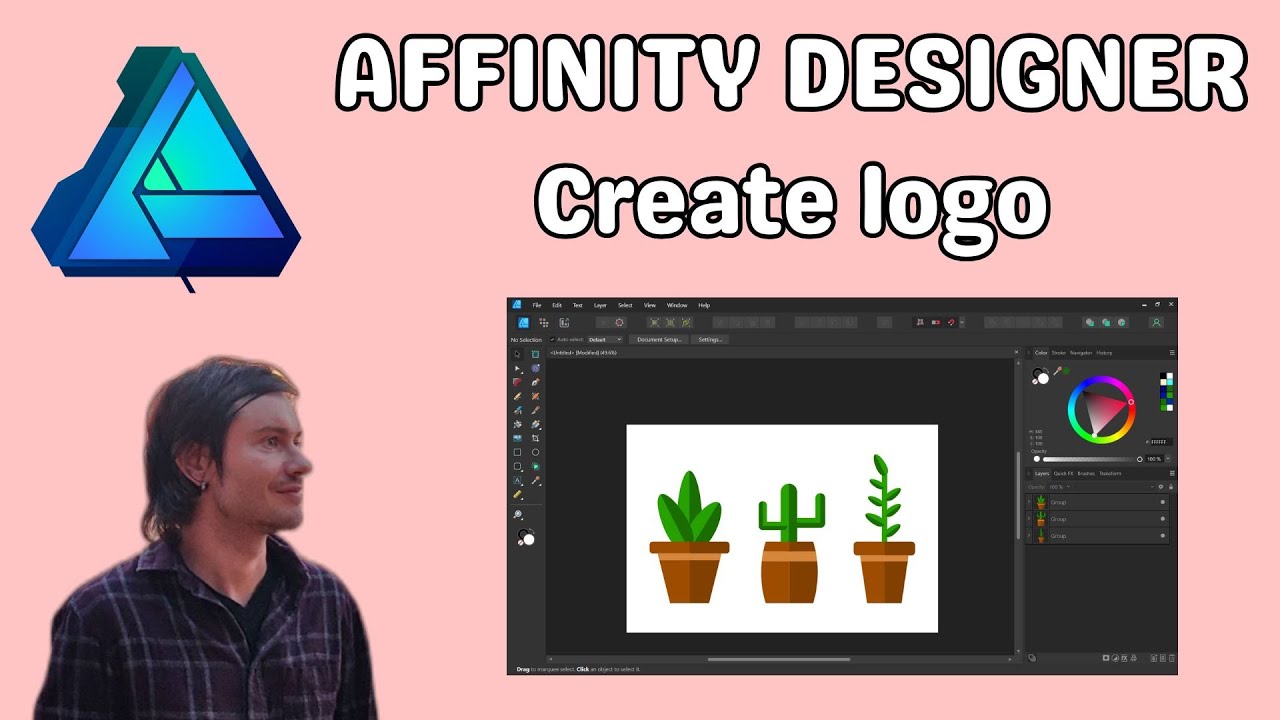The height and width of the screenshot is (720, 1280).
Task: Select the Rectangle tool
Action: click(x=517, y=452)
